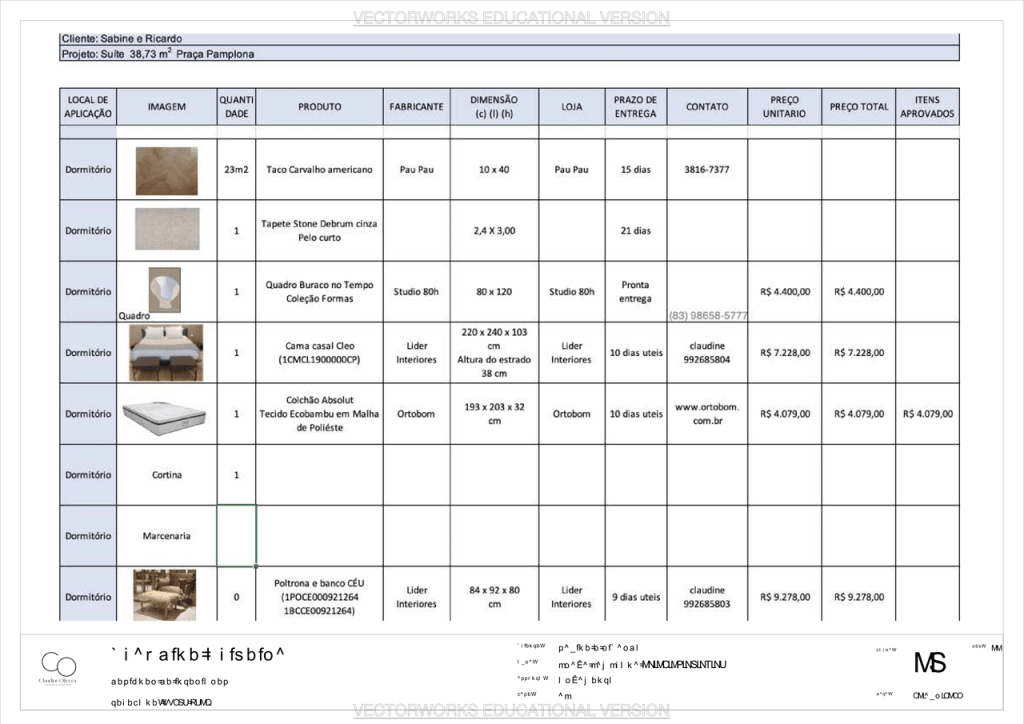Viewport: 1024px width, 724px height.
Task: Click the MS initials in title block
Action: click(x=929, y=663)
